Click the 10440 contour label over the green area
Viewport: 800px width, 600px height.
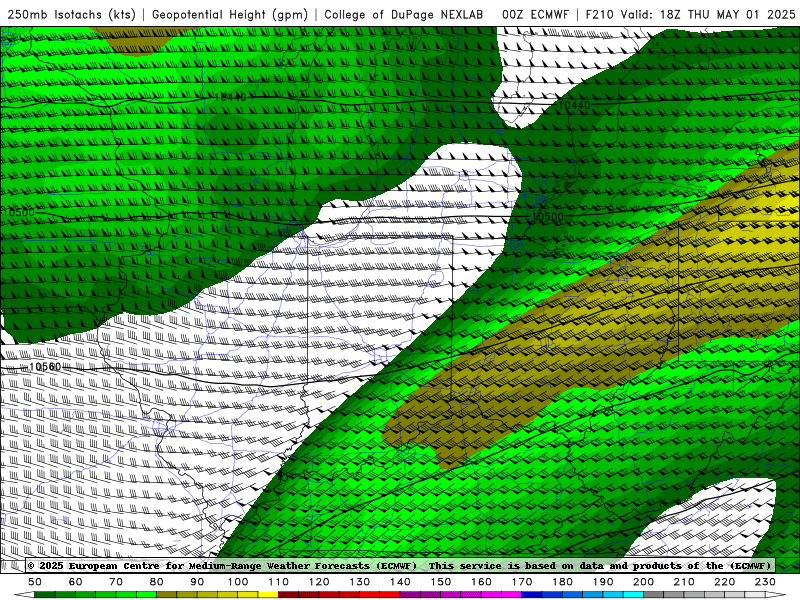tap(230, 97)
